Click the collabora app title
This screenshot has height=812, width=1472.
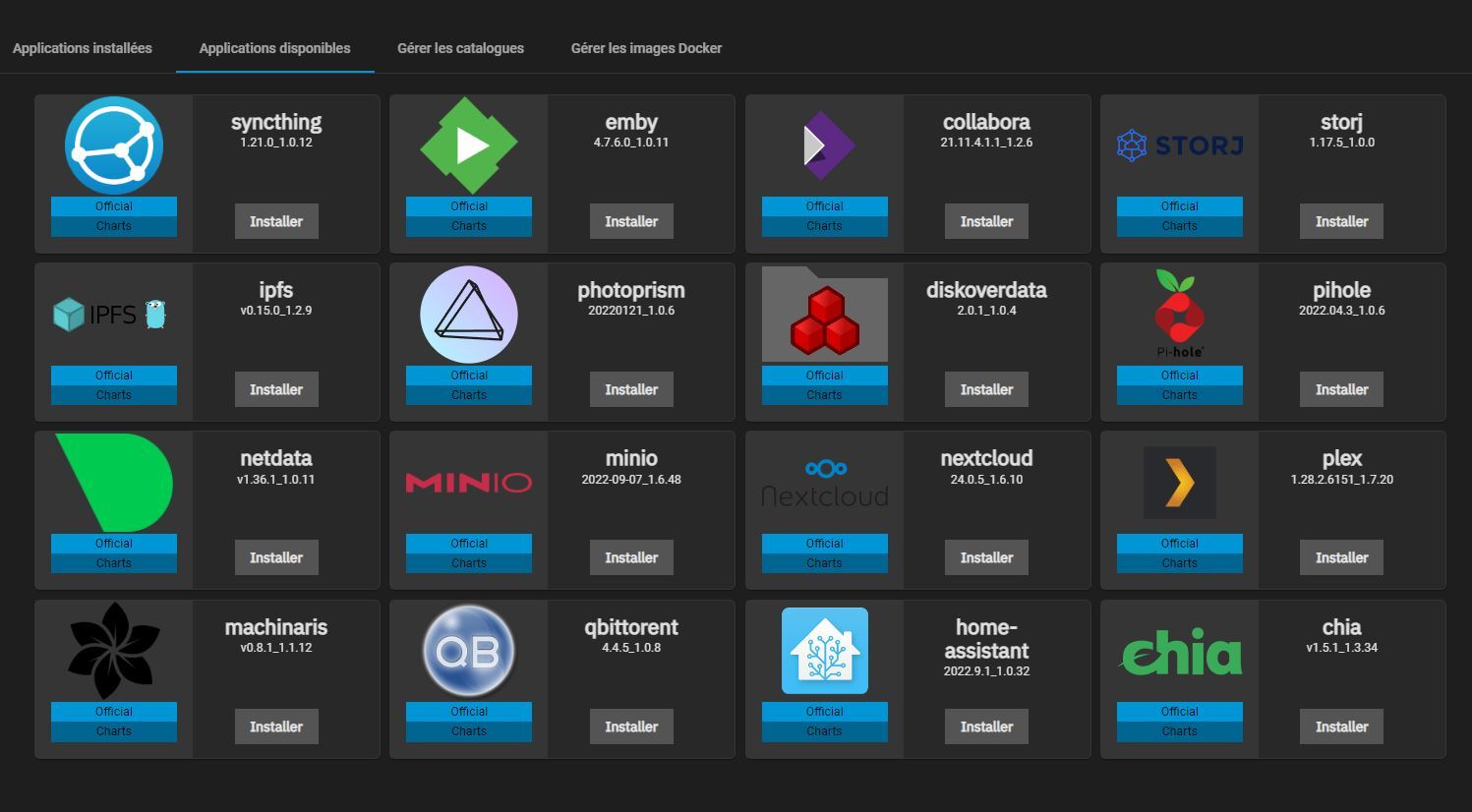click(986, 122)
